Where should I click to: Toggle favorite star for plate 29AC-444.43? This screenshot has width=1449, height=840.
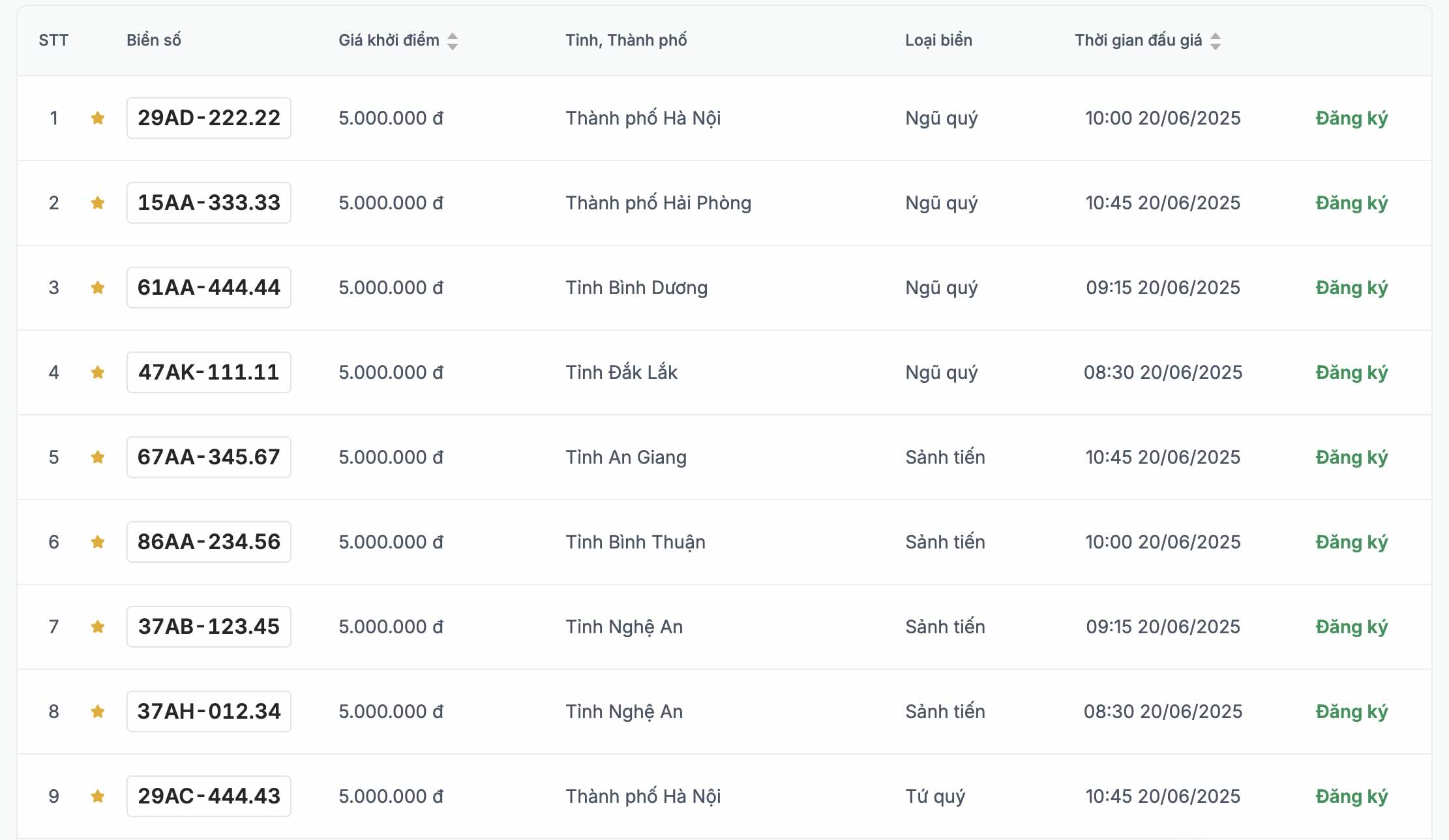click(98, 796)
